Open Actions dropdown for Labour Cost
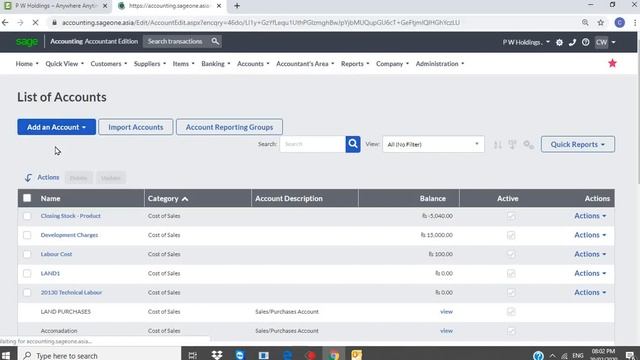This screenshot has height=360, width=640. point(590,254)
